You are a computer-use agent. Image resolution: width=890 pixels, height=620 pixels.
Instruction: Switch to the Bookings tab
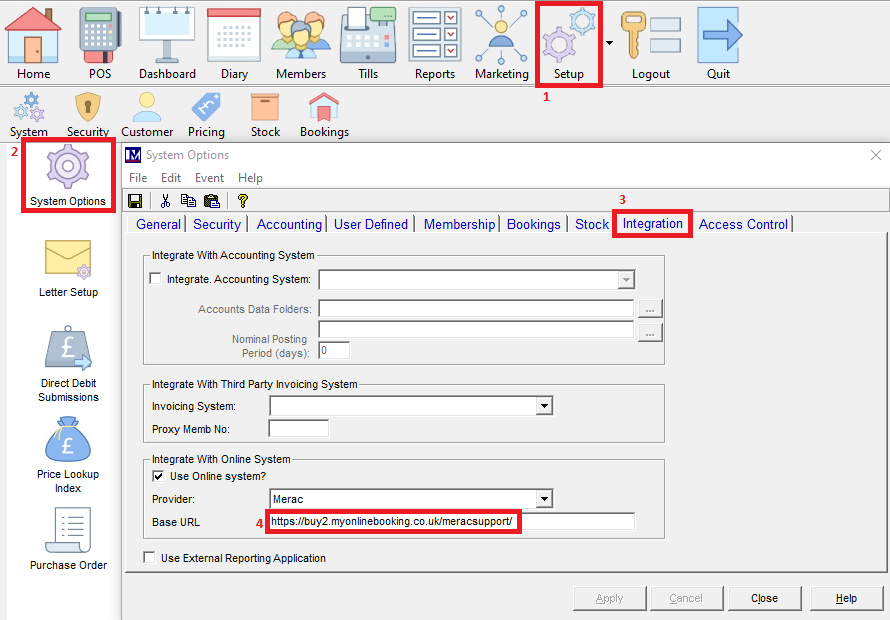534,224
